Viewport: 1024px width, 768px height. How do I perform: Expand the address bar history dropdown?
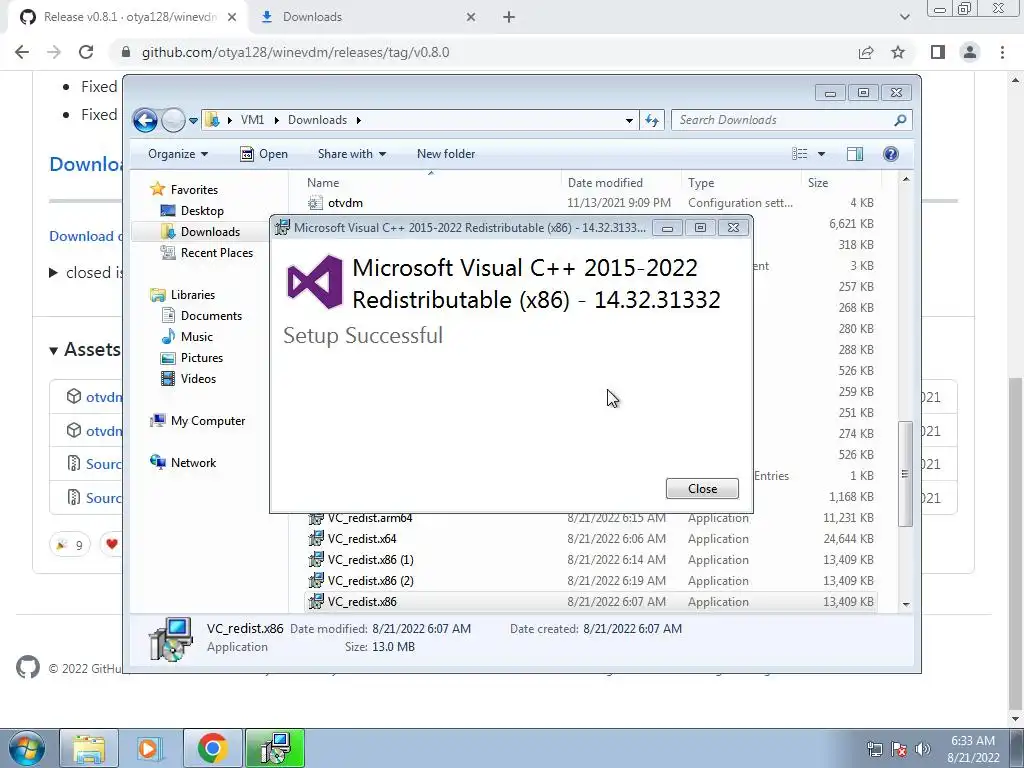(629, 120)
